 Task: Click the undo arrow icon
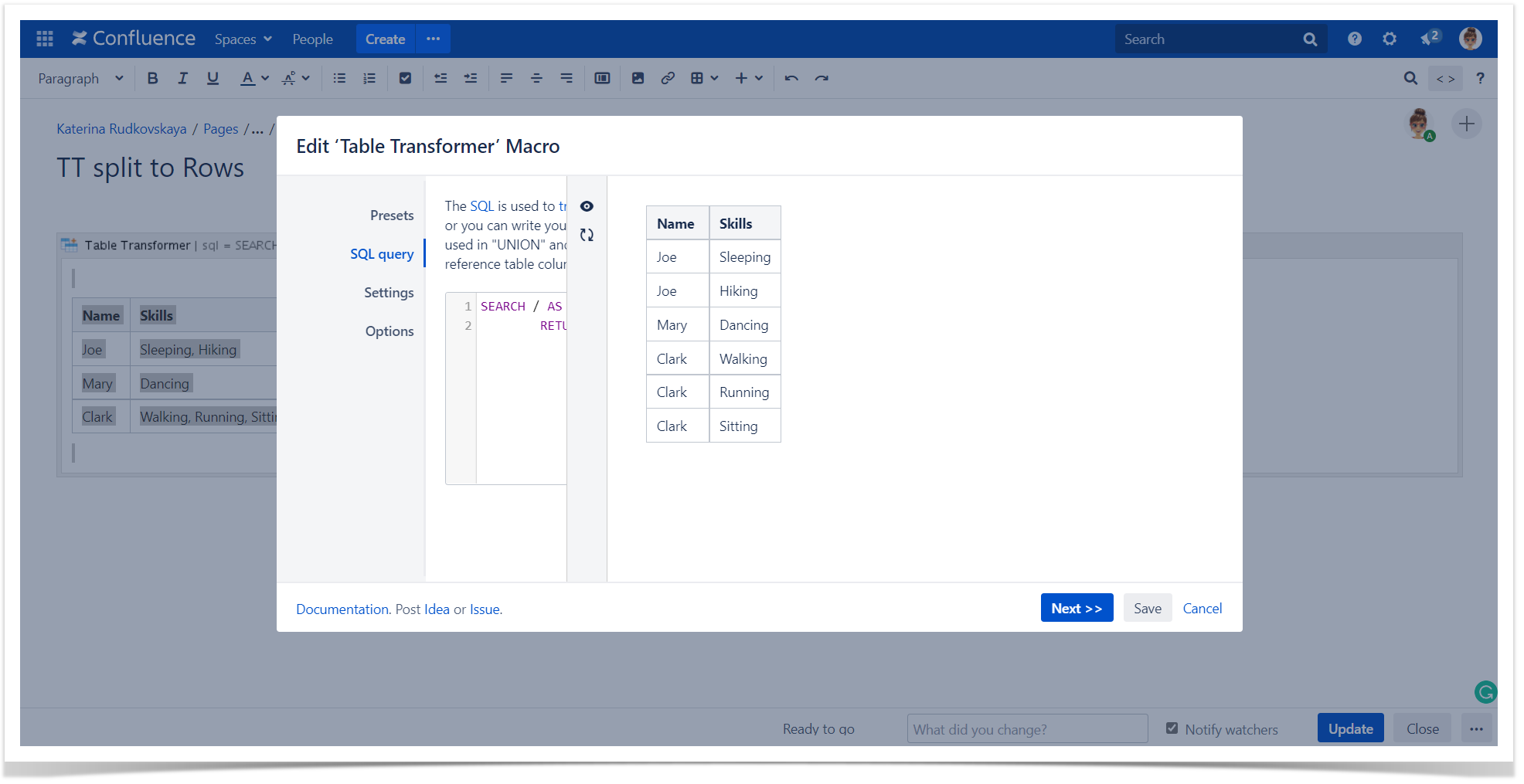click(791, 78)
